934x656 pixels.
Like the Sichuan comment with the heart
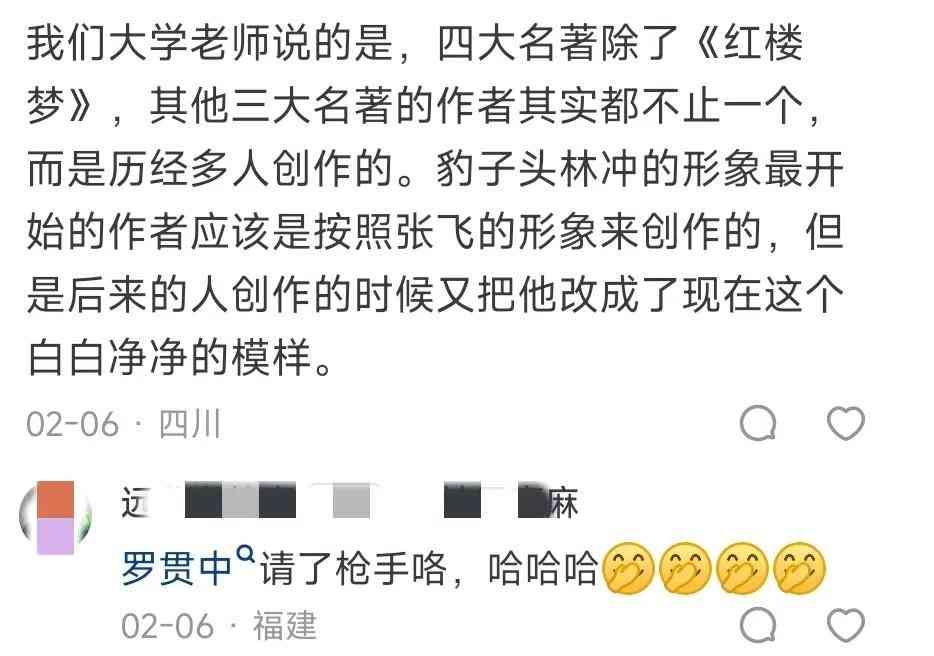pos(846,424)
